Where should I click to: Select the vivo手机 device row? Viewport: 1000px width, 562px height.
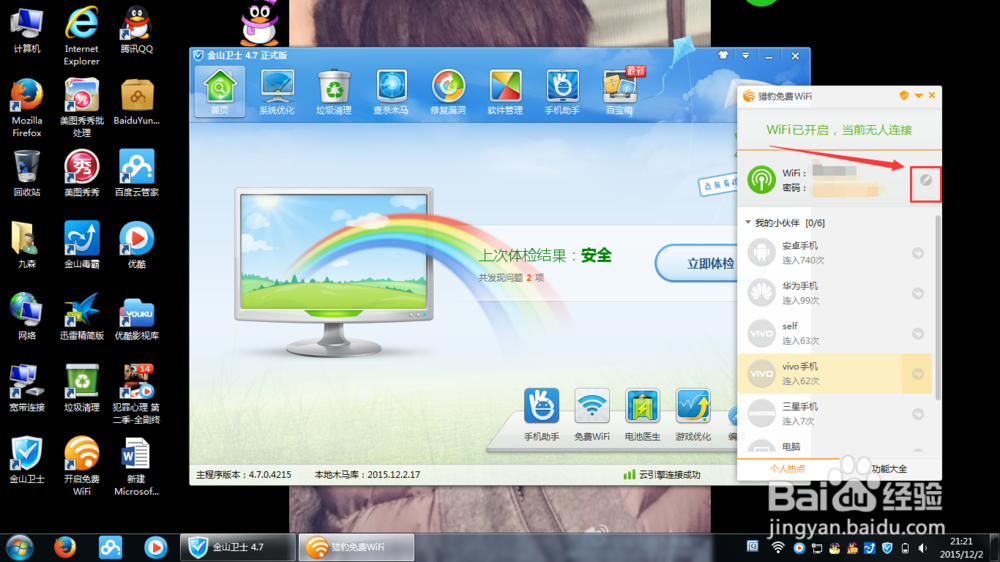tap(835, 374)
